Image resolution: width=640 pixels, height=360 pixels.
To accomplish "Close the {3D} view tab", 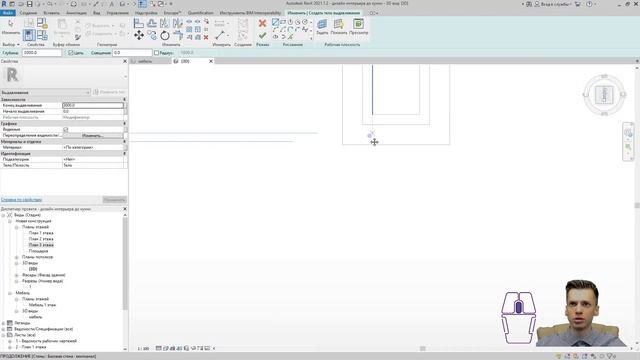I will [211, 61].
